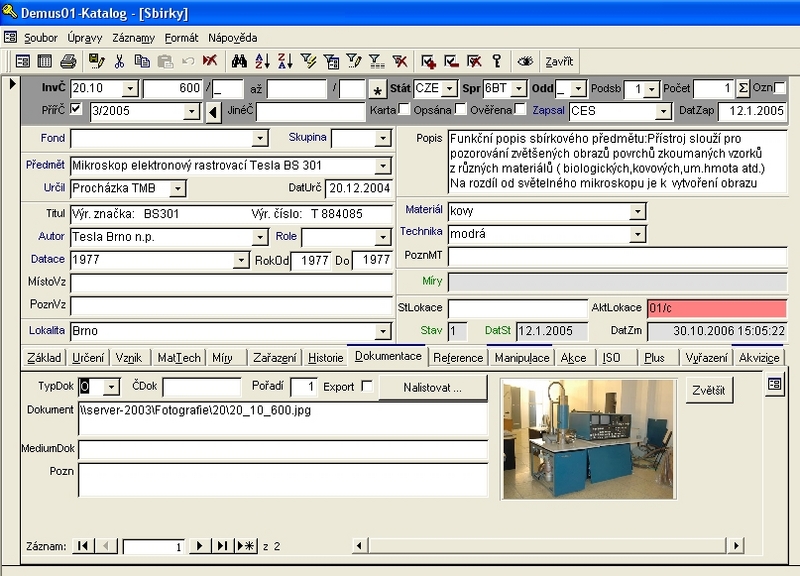This screenshot has height=576, width=800.
Task: Click checkmark with red X icon
Action: pyautogui.click(x=474, y=62)
